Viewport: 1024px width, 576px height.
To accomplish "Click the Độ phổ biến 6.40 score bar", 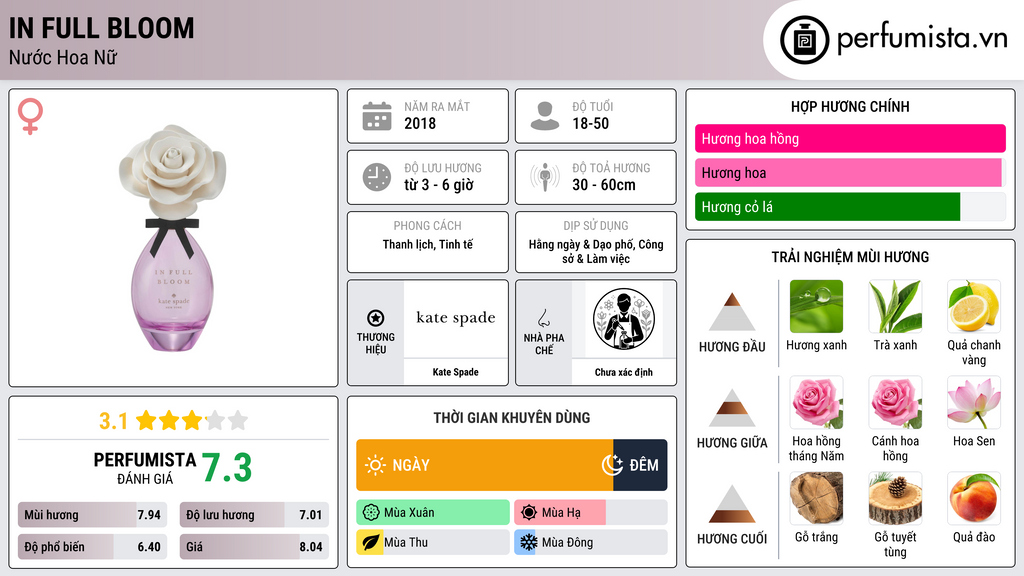I will click(92, 547).
